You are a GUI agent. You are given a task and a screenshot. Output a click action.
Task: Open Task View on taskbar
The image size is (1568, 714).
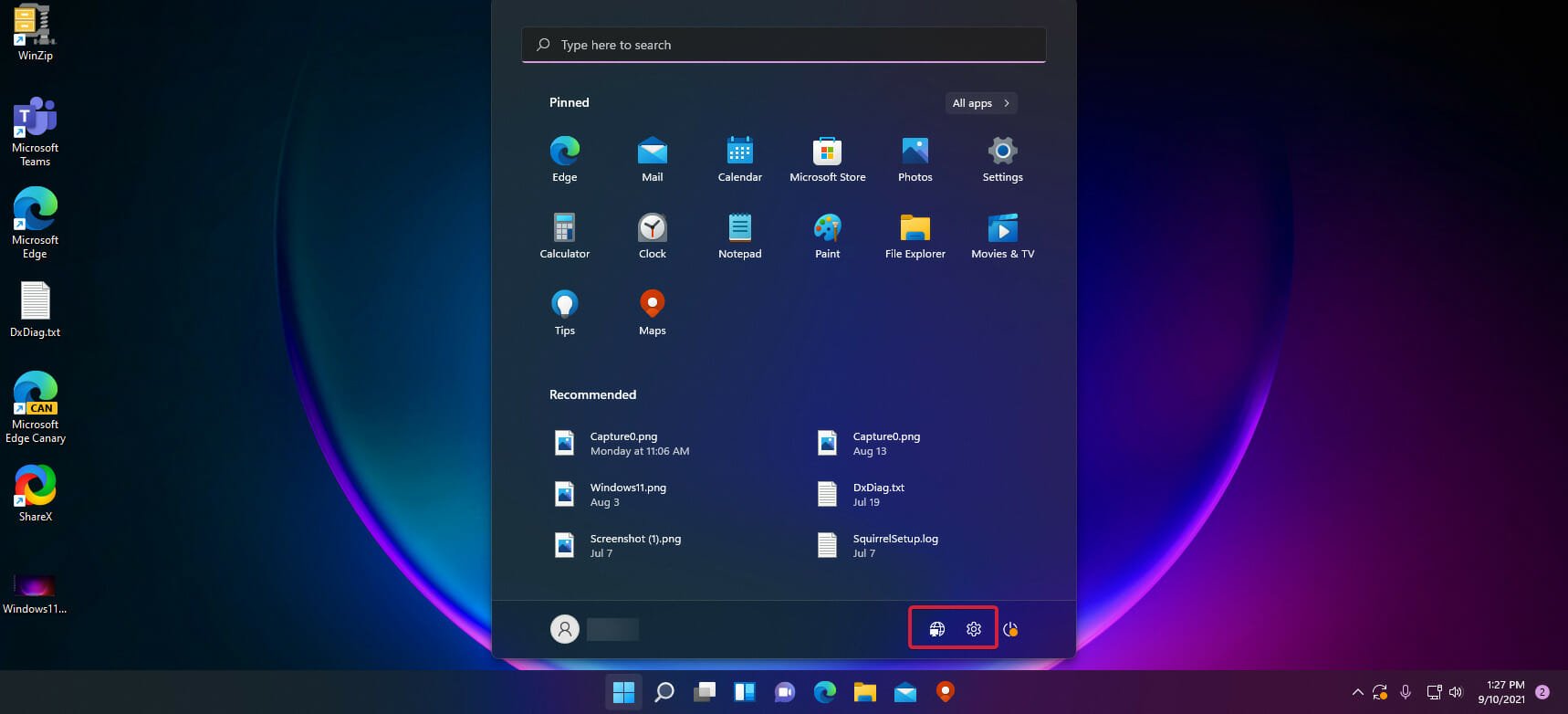coord(705,692)
